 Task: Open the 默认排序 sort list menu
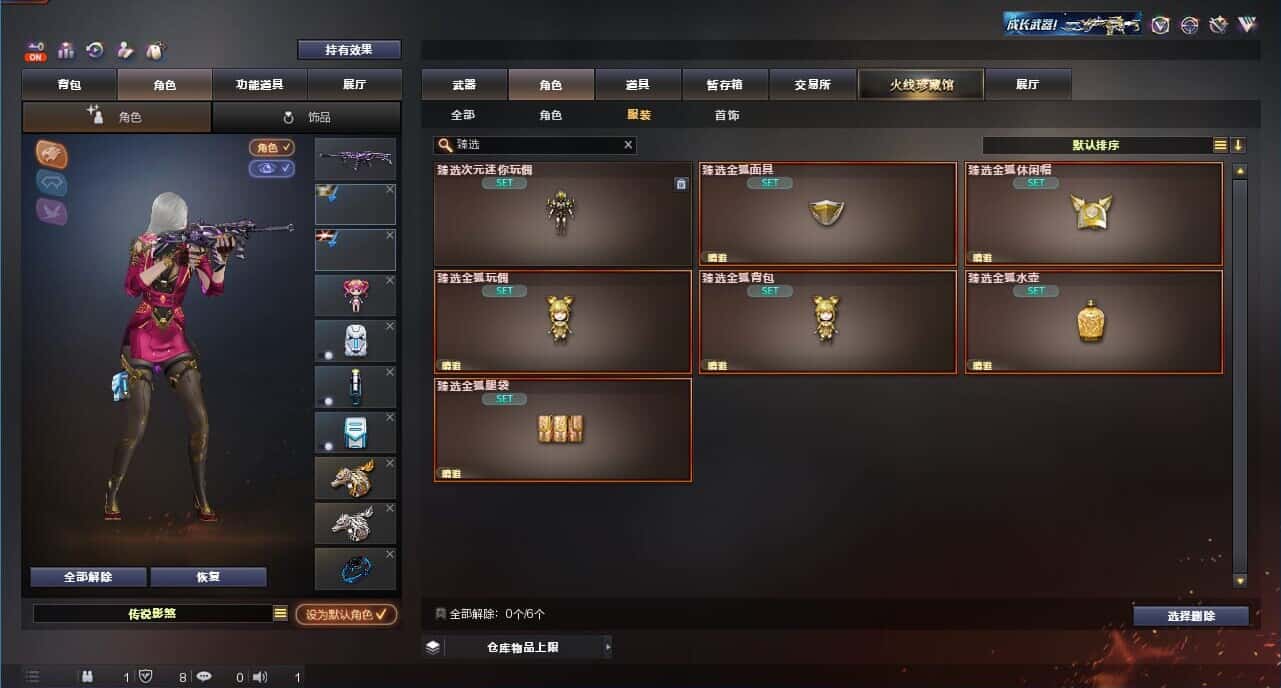(1220, 145)
